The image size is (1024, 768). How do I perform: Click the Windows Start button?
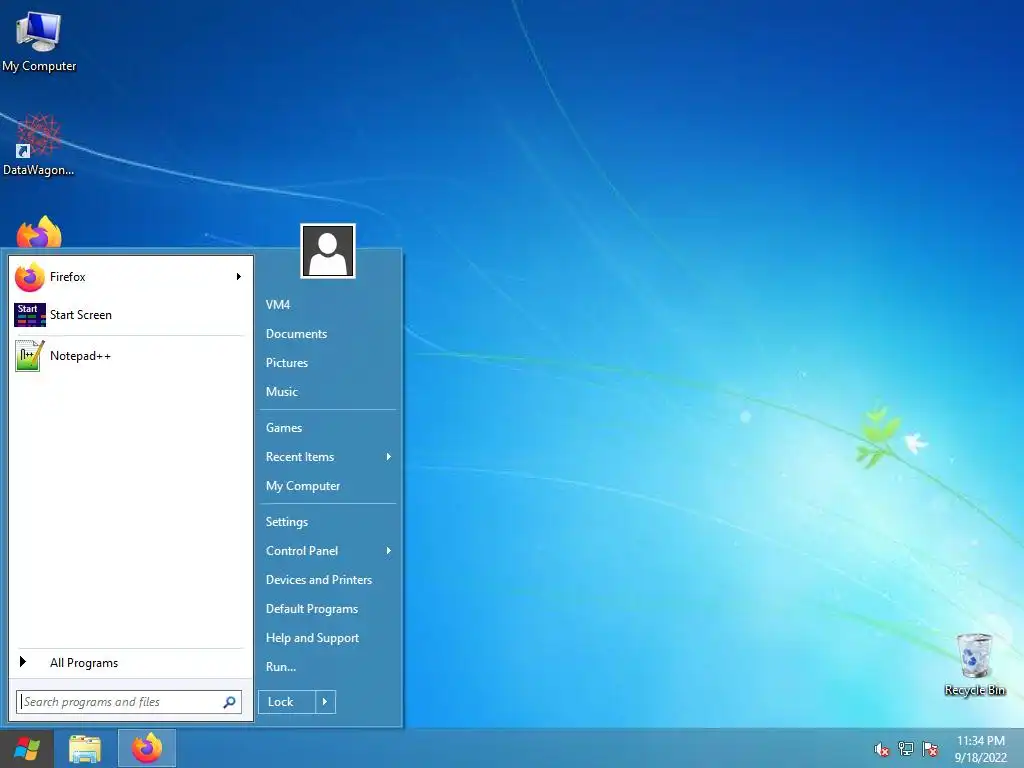26,749
